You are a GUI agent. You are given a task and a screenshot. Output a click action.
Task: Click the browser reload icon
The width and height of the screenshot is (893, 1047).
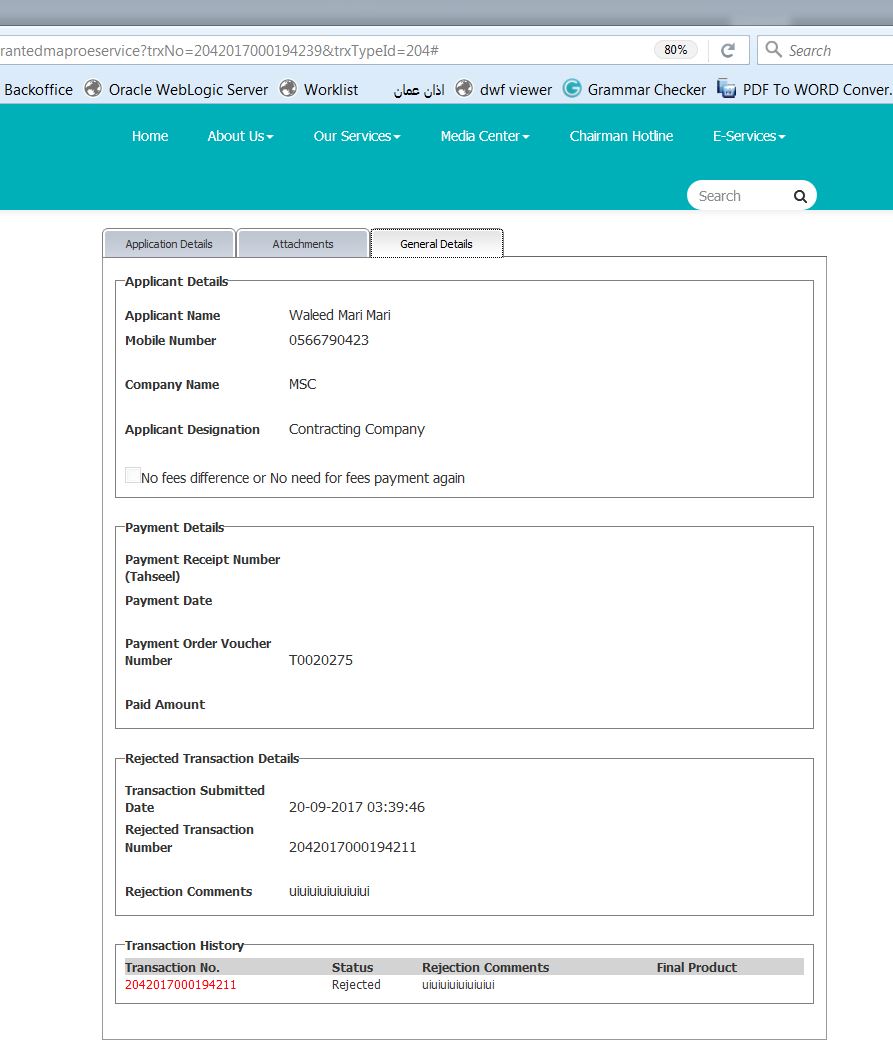coord(728,50)
